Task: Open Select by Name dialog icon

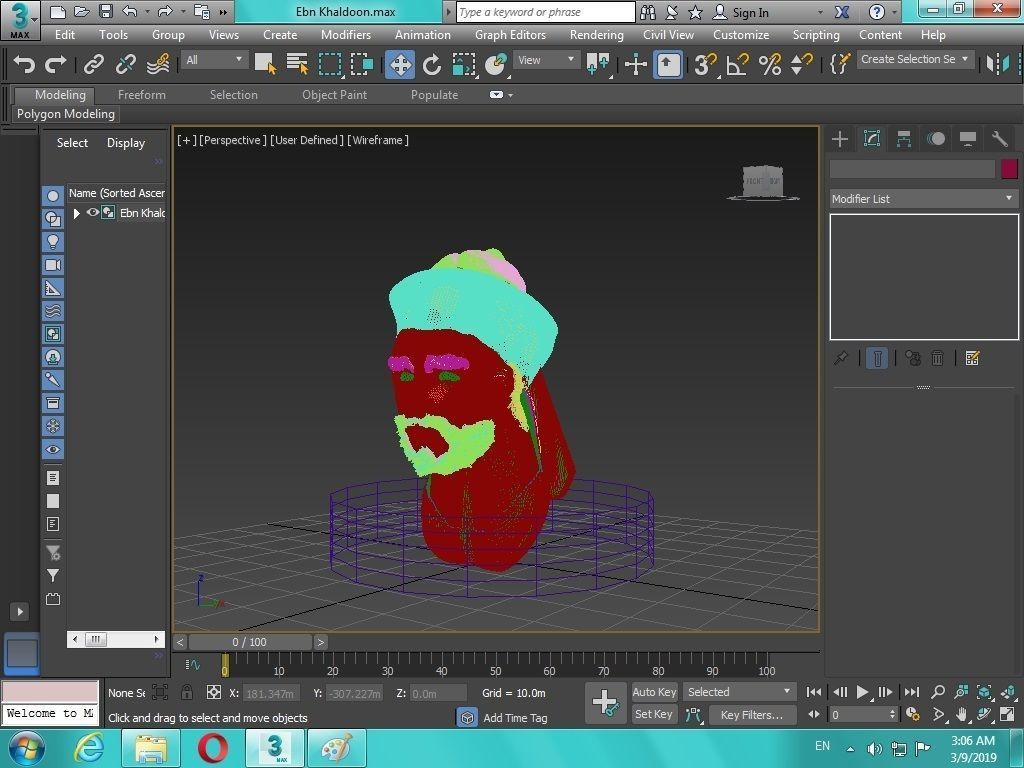Action: [x=297, y=64]
